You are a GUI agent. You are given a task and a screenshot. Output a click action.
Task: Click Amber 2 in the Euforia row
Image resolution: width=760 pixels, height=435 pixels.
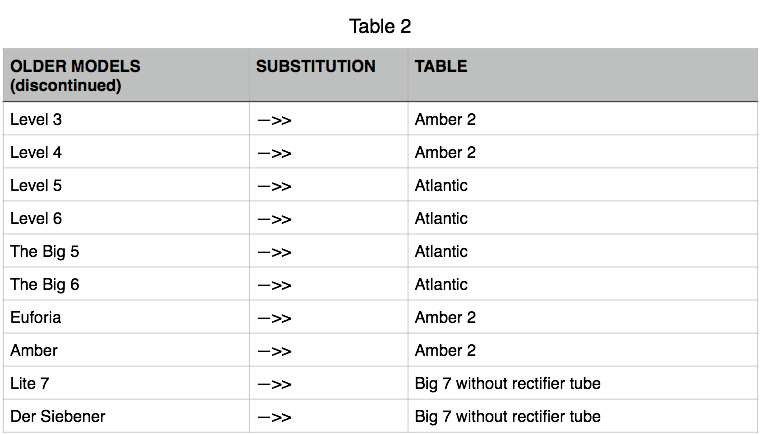[x=445, y=317]
